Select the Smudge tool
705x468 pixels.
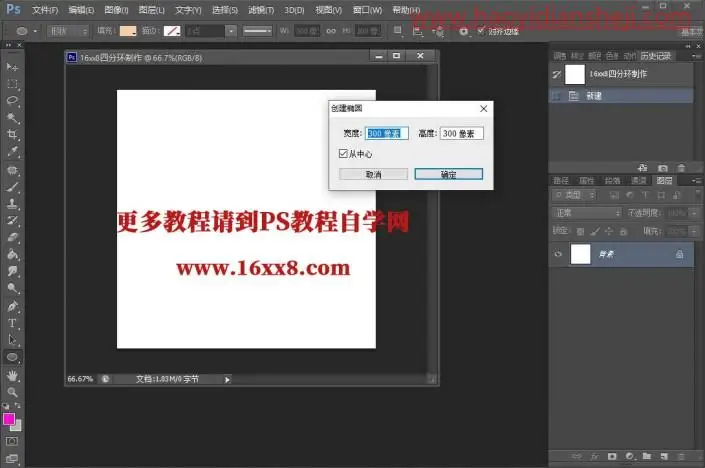click(12, 271)
